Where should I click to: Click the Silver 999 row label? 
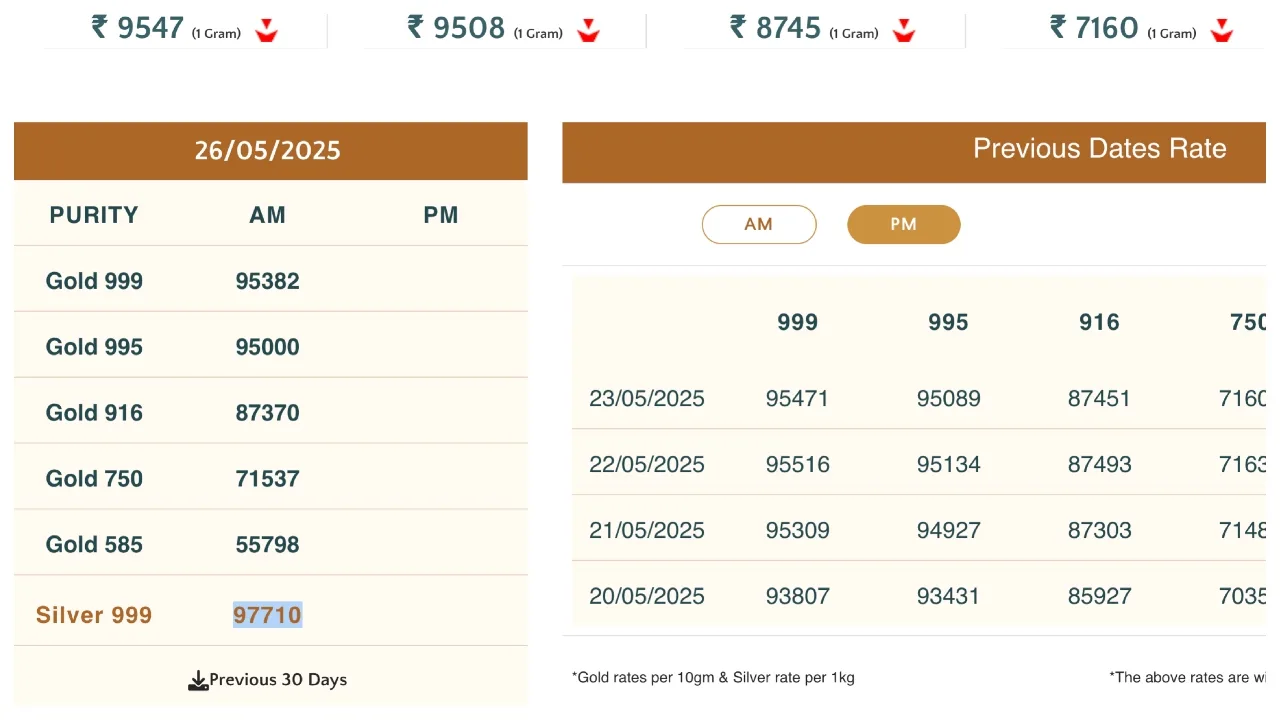pyautogui.click(x=94, y=615)
